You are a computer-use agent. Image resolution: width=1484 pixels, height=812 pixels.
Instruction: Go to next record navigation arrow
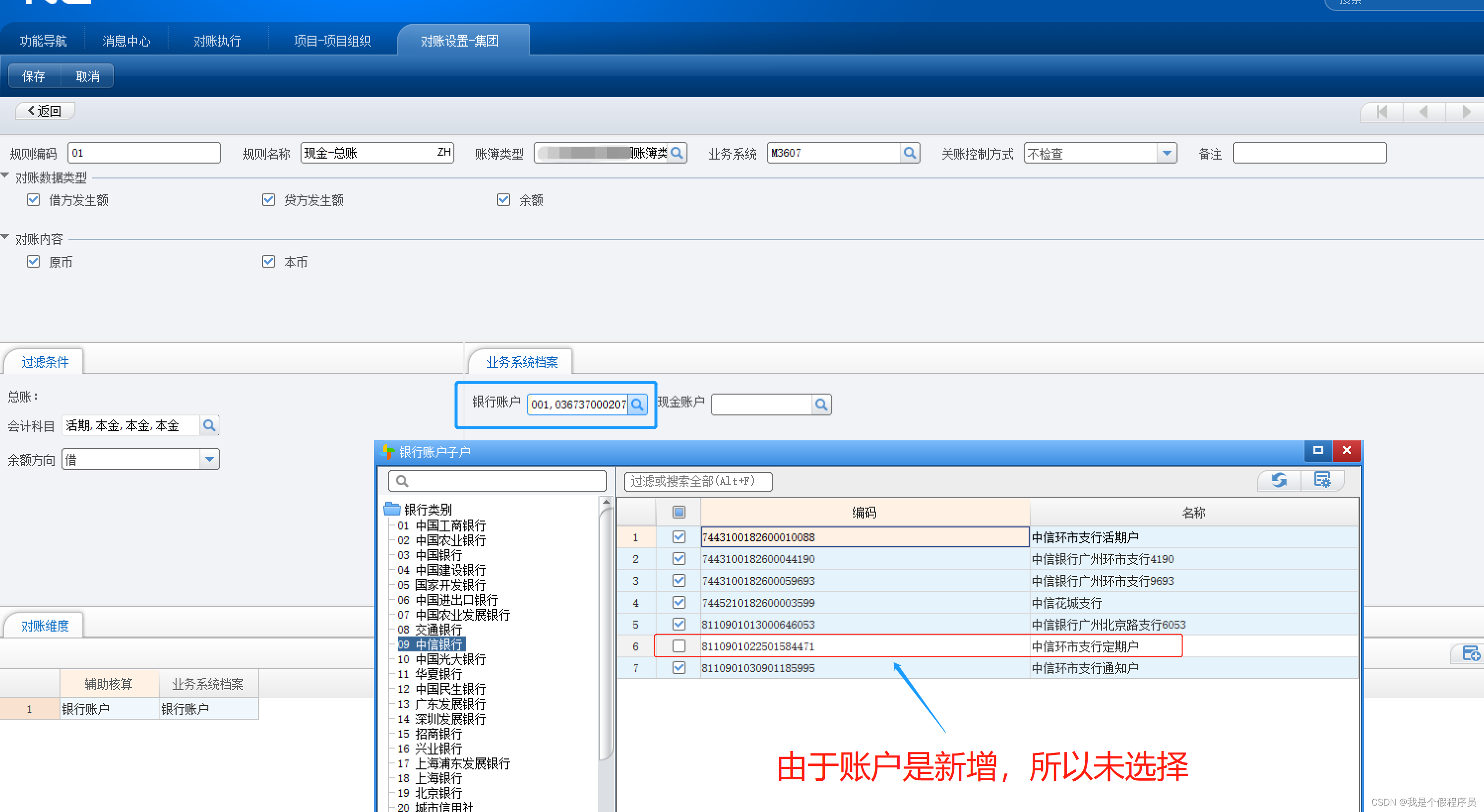[1466, 112]
